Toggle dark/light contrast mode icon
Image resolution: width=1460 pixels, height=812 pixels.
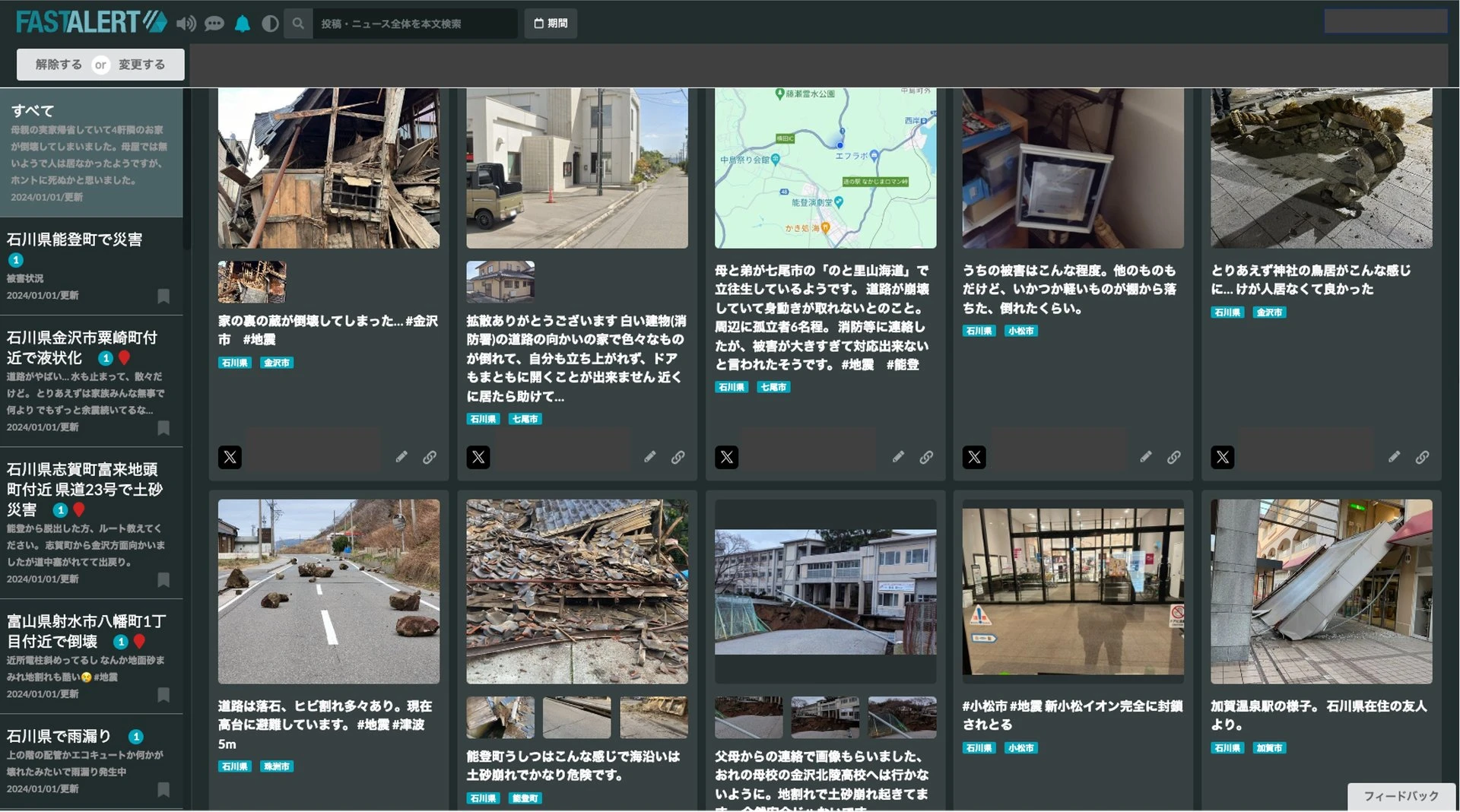[x=270, y=24]
